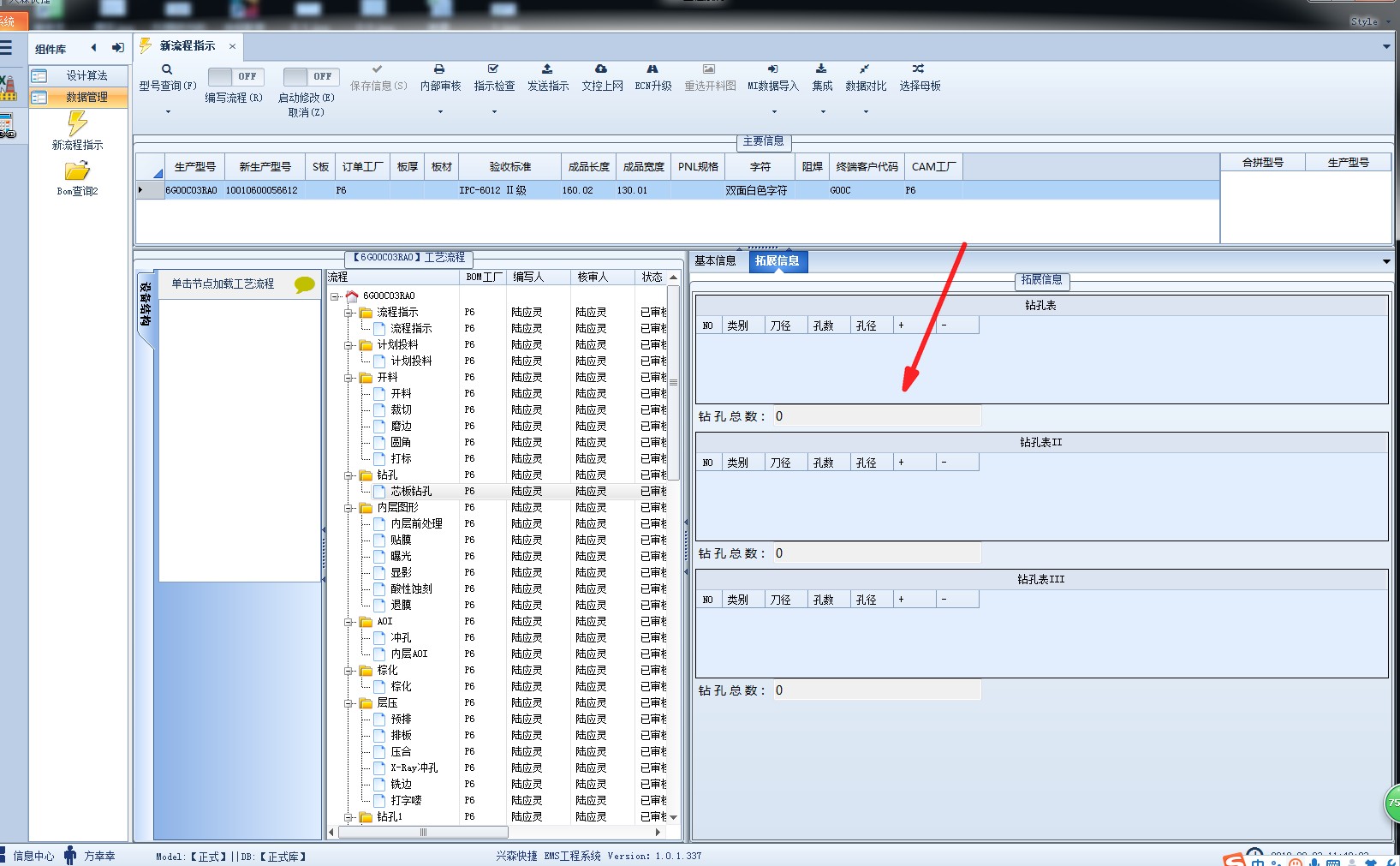
Task: Close the 新流程指示 tab
Action: 232,46
